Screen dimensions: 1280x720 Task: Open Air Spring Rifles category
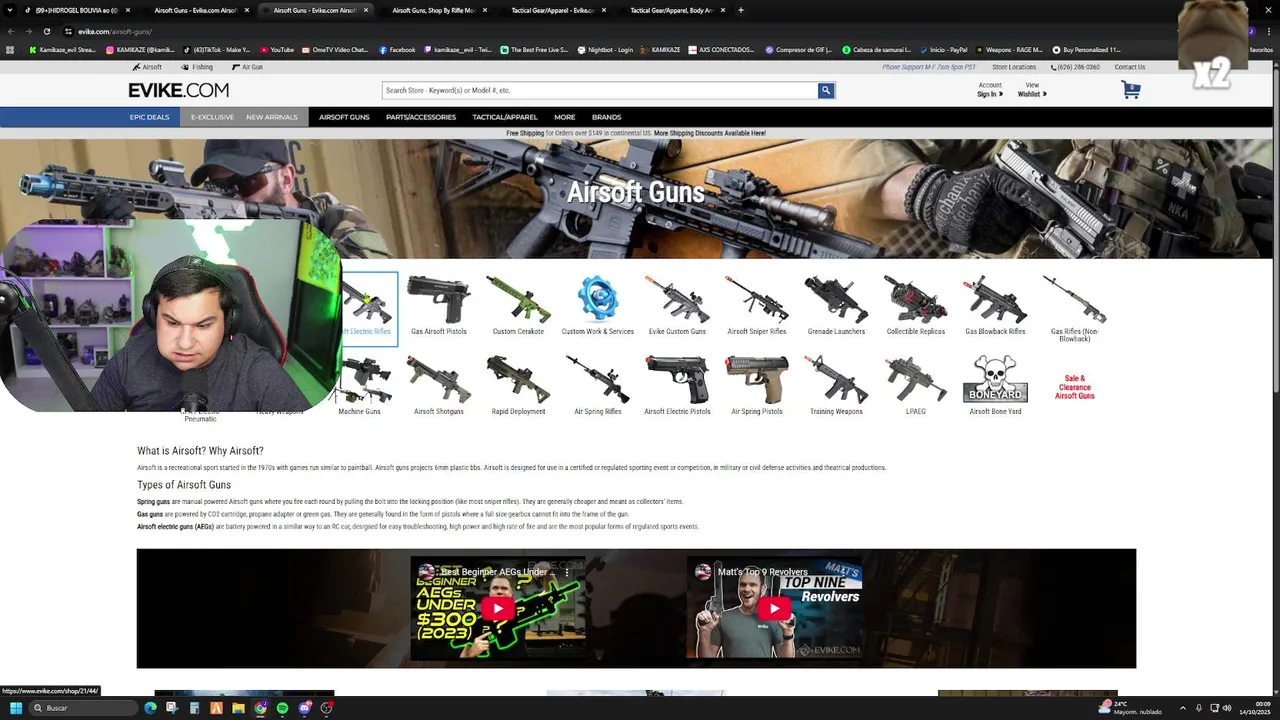598,385
